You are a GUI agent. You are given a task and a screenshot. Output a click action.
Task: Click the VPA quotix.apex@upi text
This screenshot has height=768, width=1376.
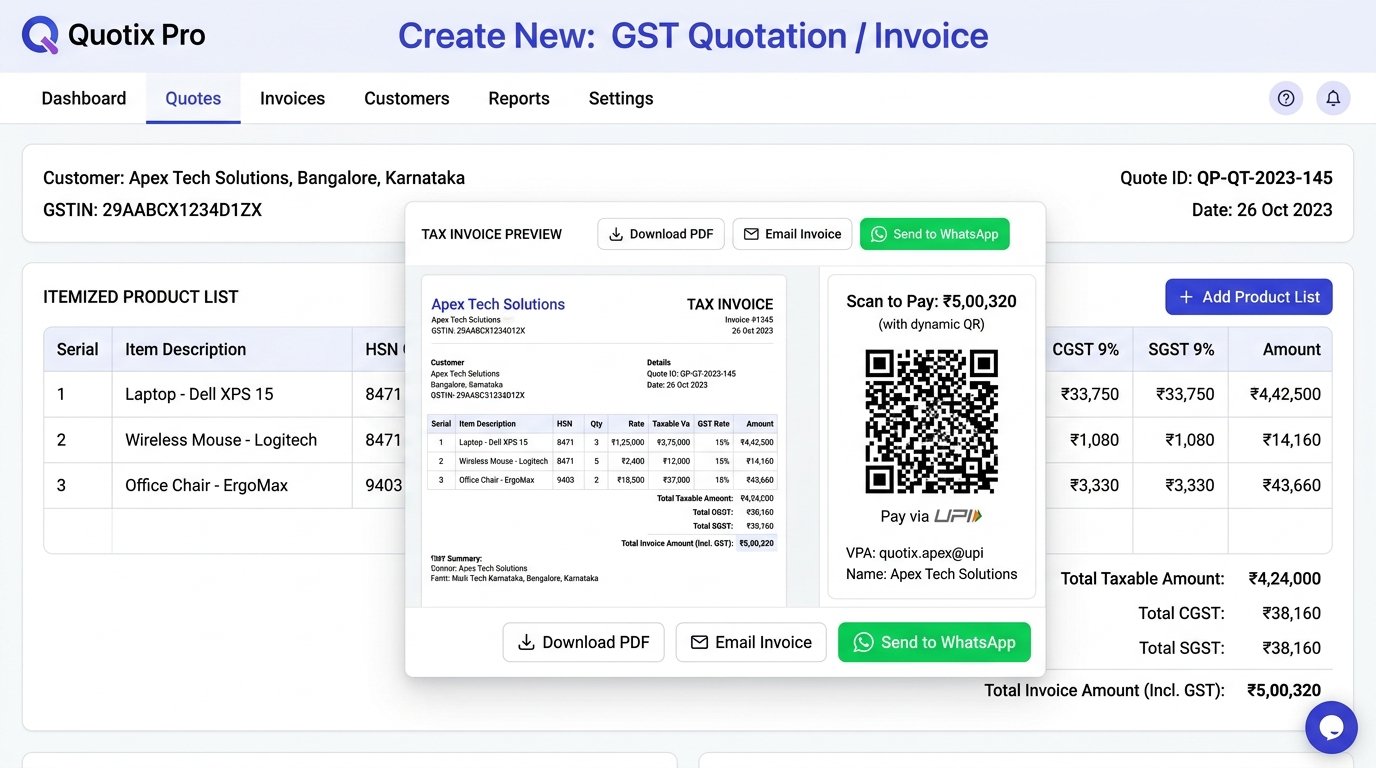pos(915,552)
